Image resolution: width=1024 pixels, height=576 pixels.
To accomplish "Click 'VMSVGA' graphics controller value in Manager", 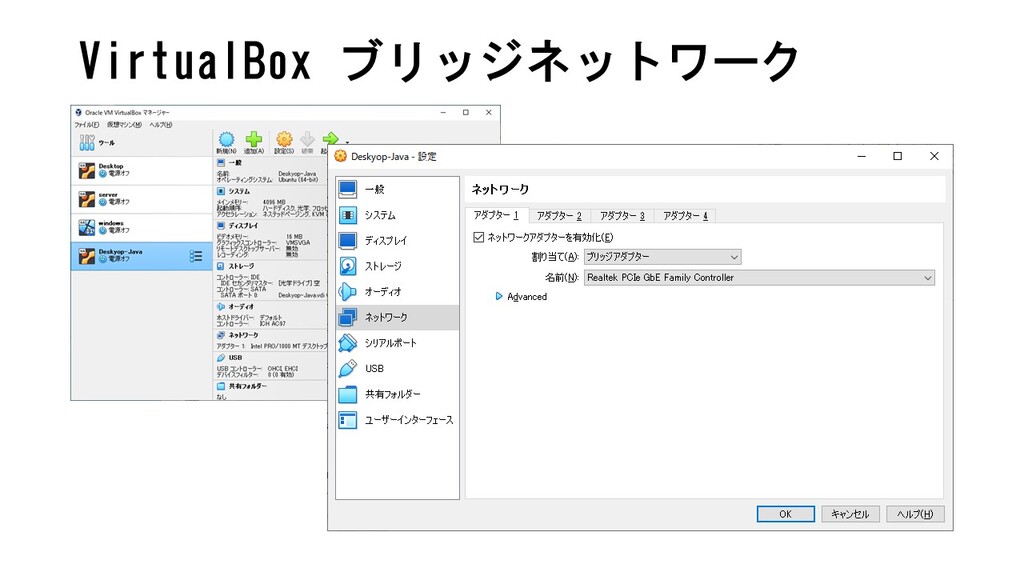I will click(x=298, y=242).
